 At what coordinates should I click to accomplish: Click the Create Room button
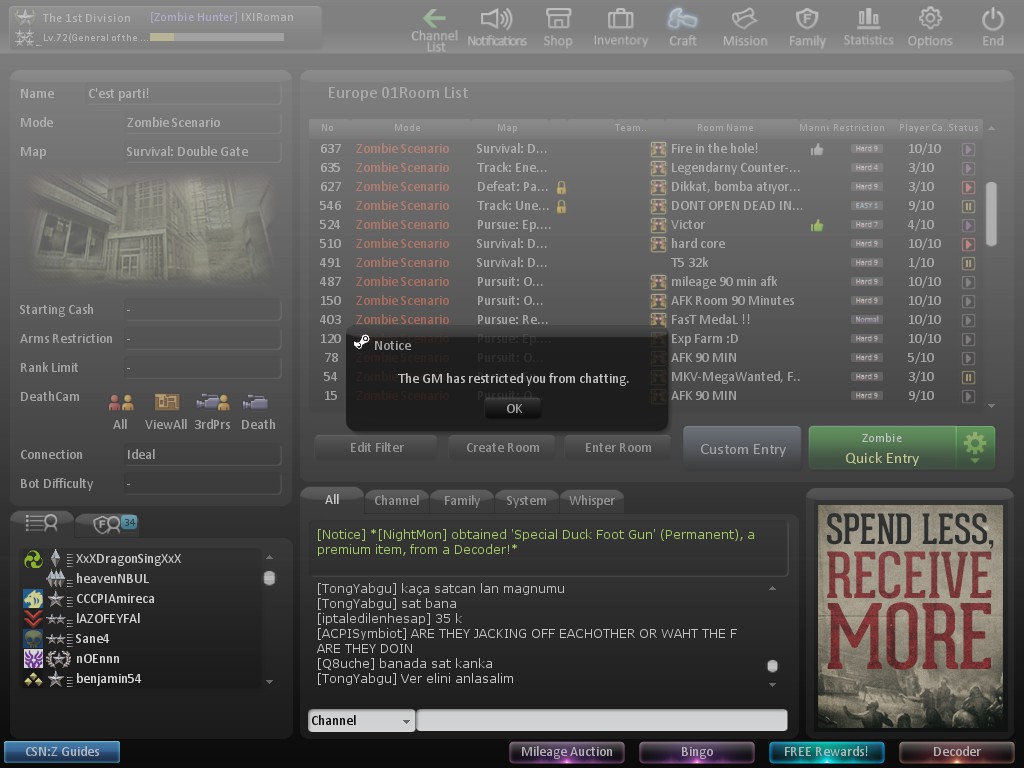click(502, 448)
